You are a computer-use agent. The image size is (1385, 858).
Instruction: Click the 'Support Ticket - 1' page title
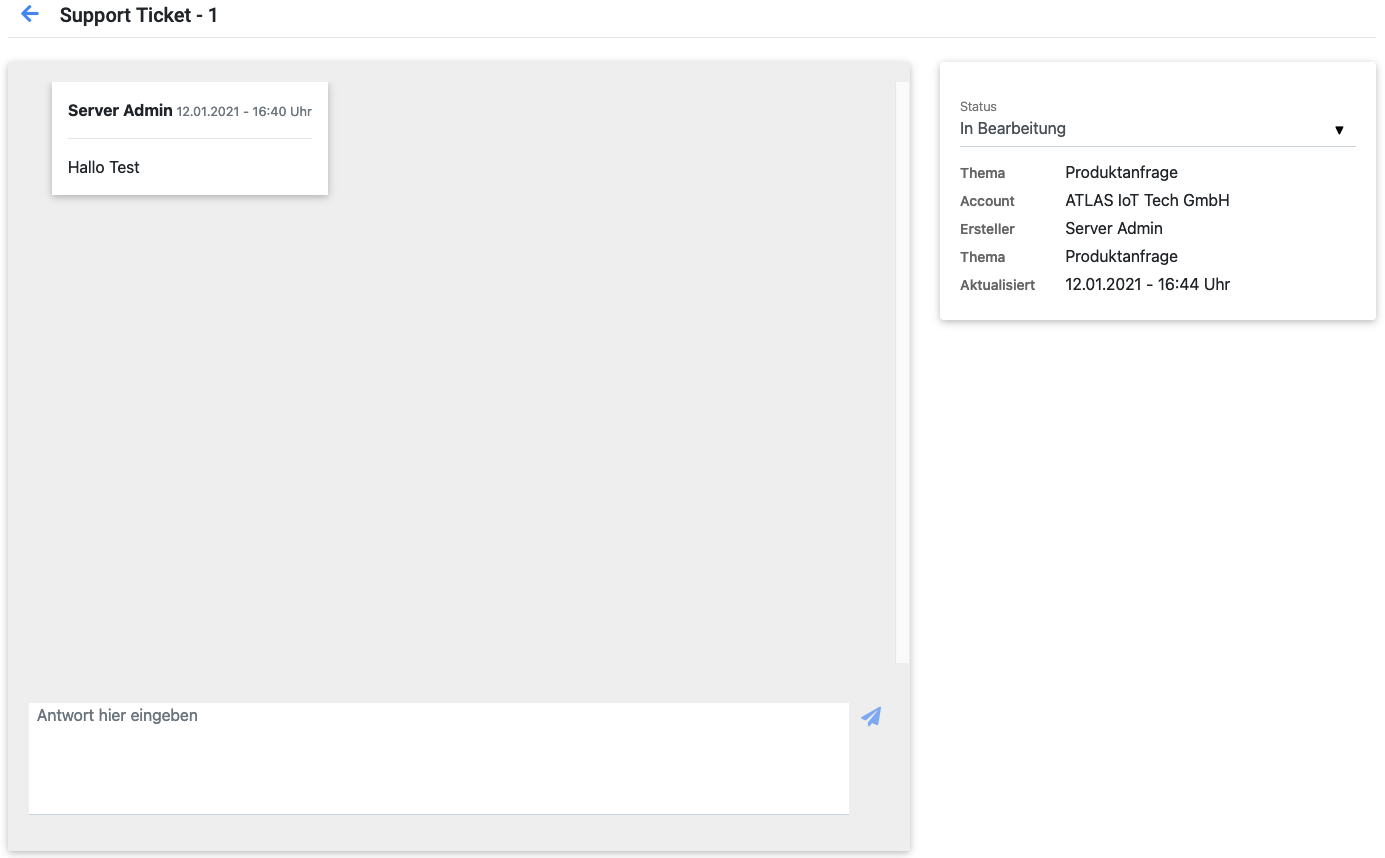[138, 15]
